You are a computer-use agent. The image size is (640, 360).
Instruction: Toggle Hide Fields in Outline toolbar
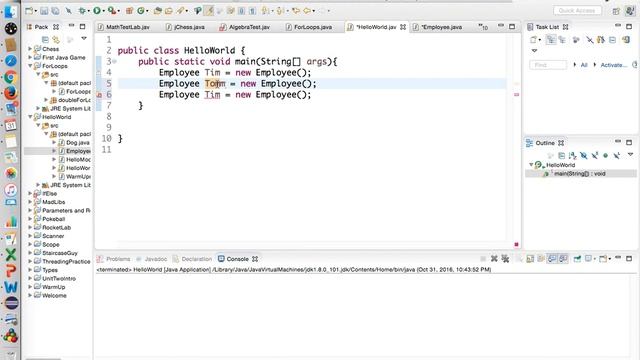[584, 156]
